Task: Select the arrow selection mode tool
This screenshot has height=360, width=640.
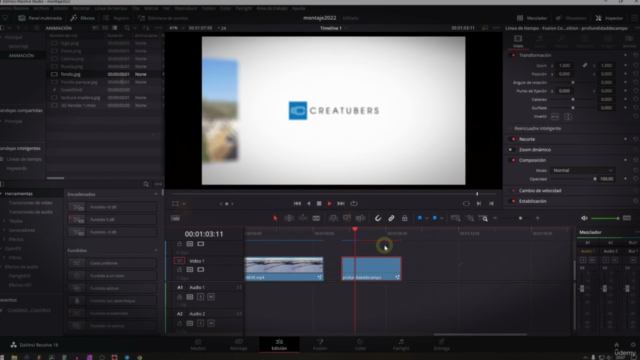Action: (x=275, y=218)
